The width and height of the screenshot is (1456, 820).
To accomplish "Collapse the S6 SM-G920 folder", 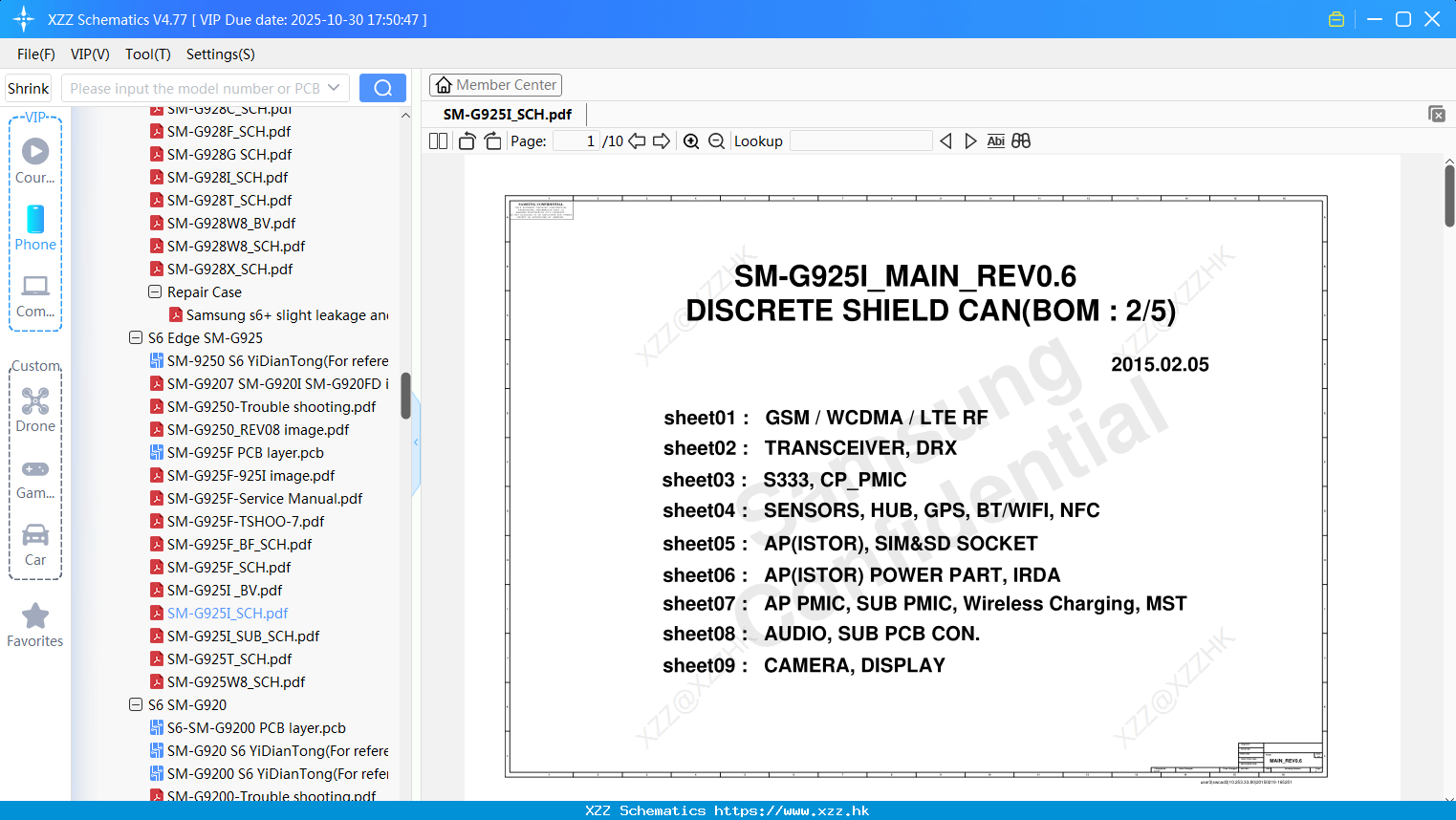I will click(x=135, y=704).
